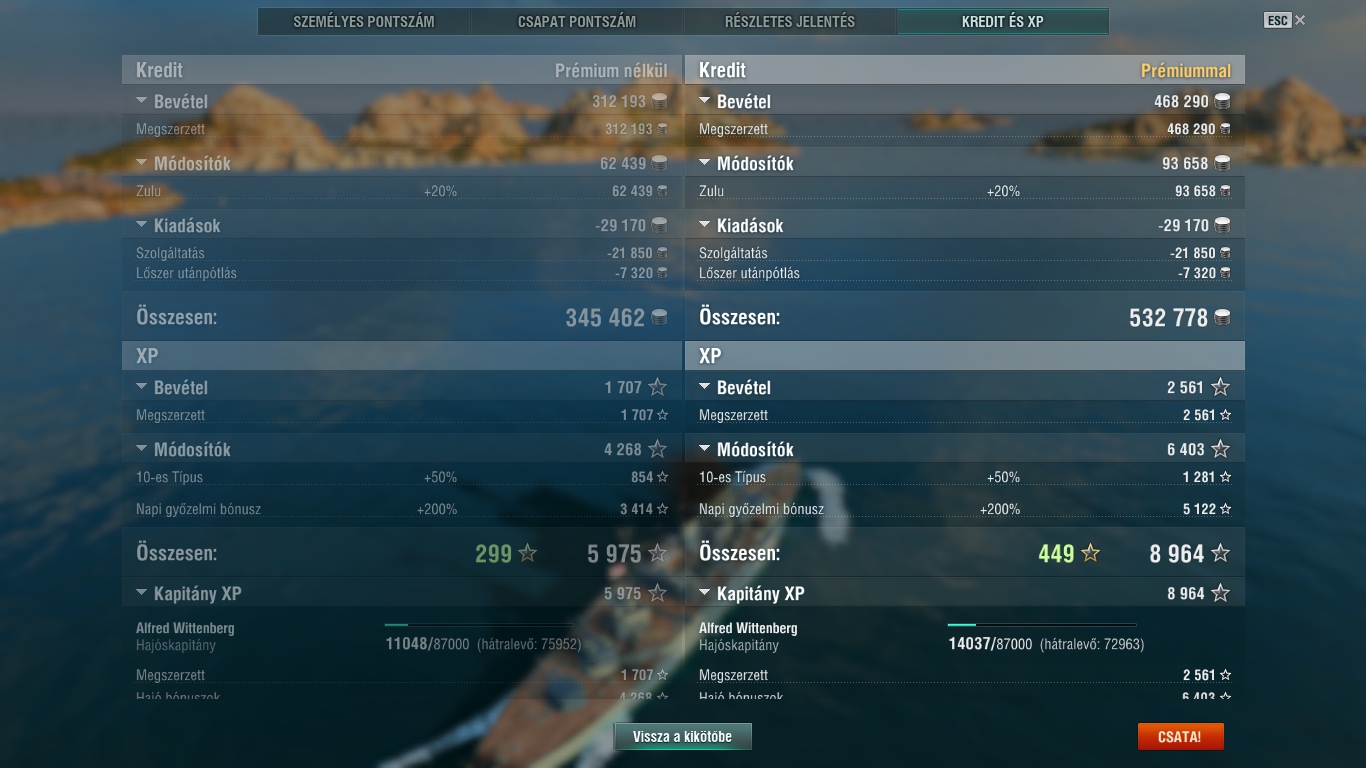Click the green star beside 299
The width and height of the screenshot is (1366, 768).
(x=527, y=553)
